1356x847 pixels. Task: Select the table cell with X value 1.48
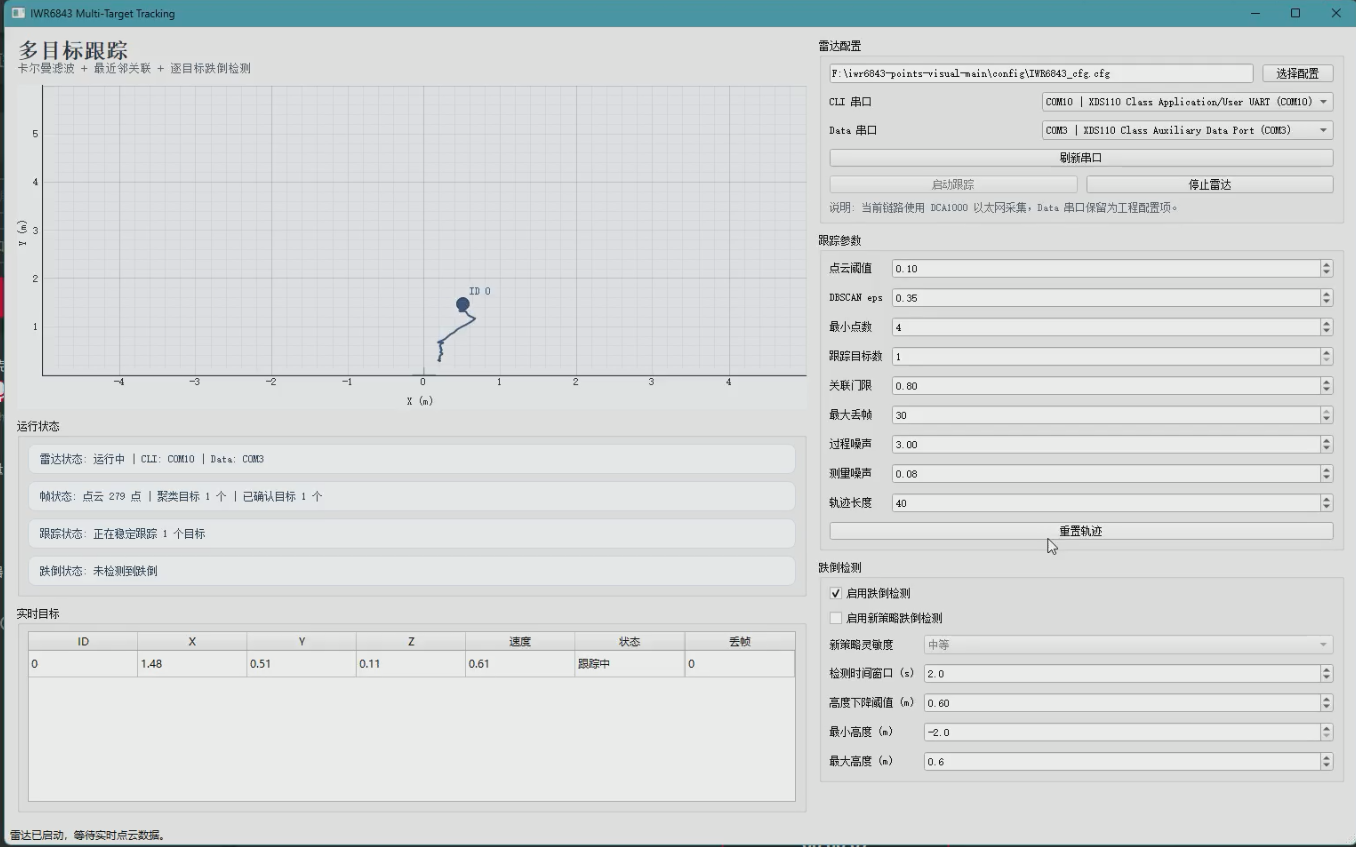192,663
